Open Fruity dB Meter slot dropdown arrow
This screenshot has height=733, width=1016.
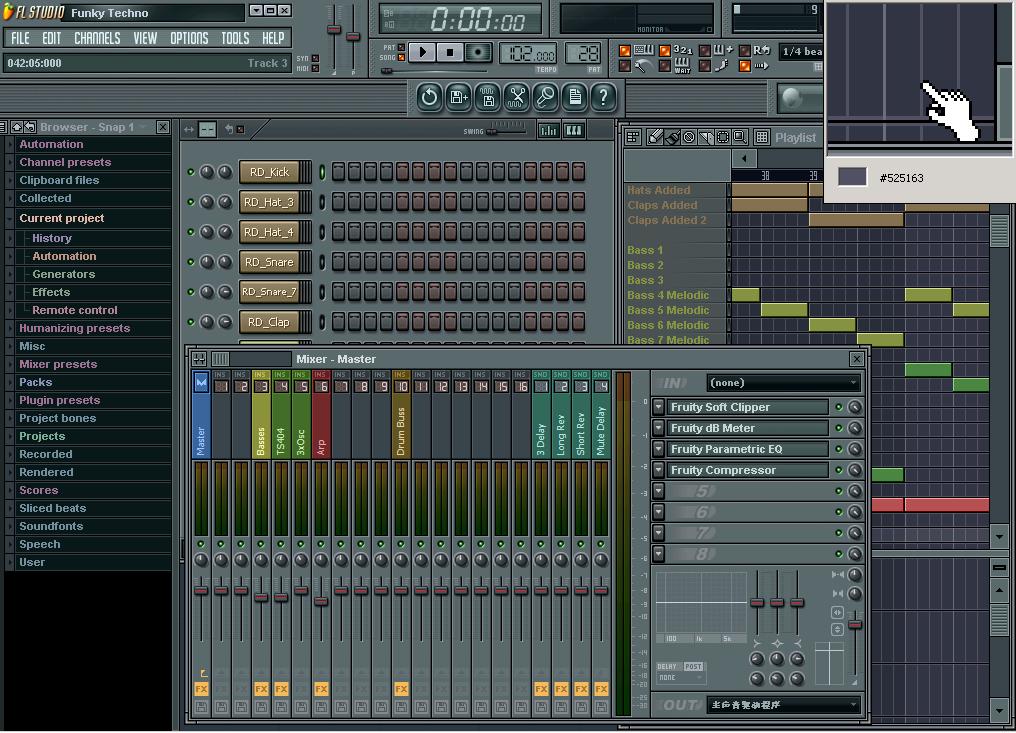pos(658,428)
